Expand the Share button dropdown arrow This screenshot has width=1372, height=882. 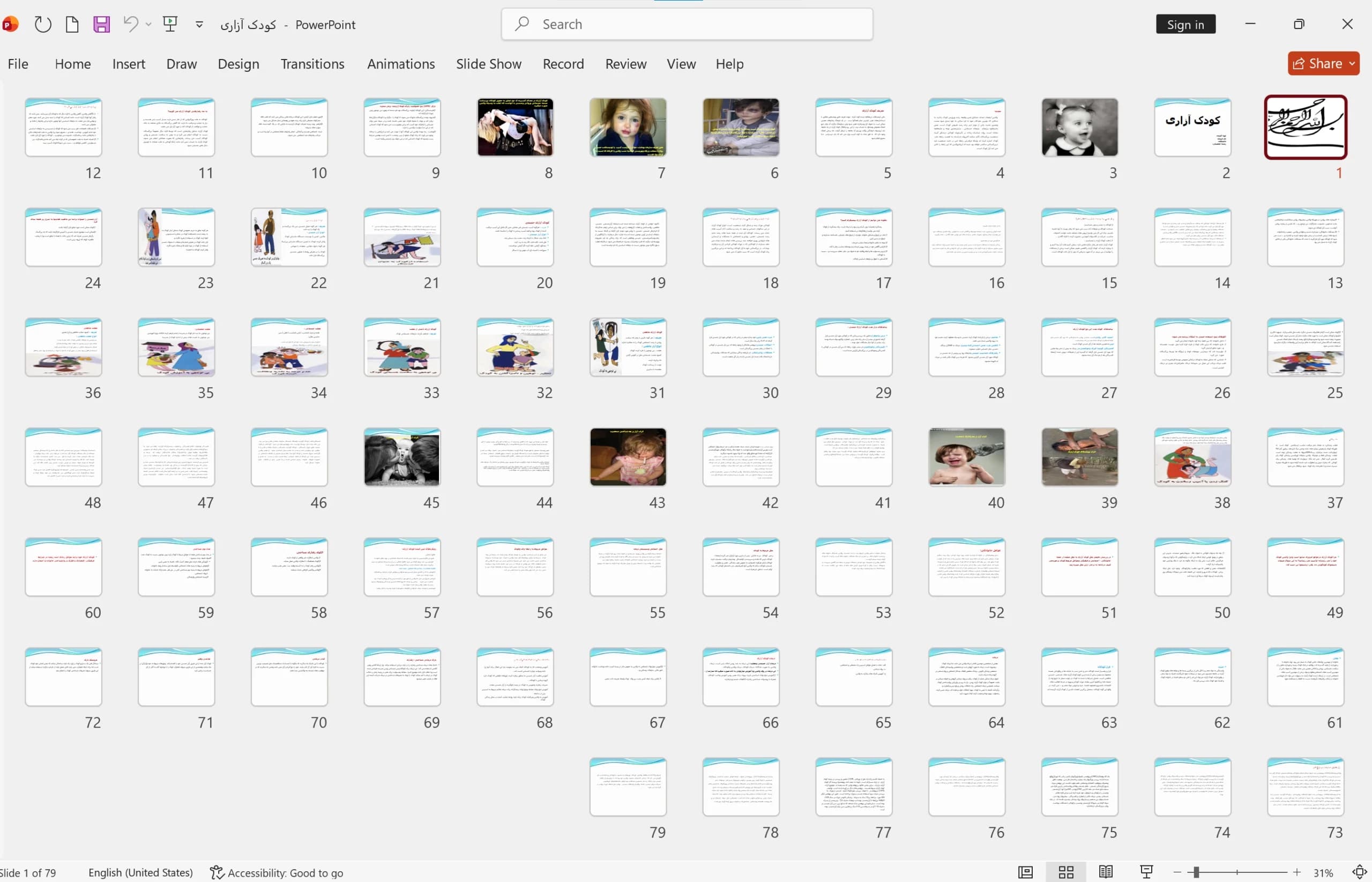click(1353, 64)
